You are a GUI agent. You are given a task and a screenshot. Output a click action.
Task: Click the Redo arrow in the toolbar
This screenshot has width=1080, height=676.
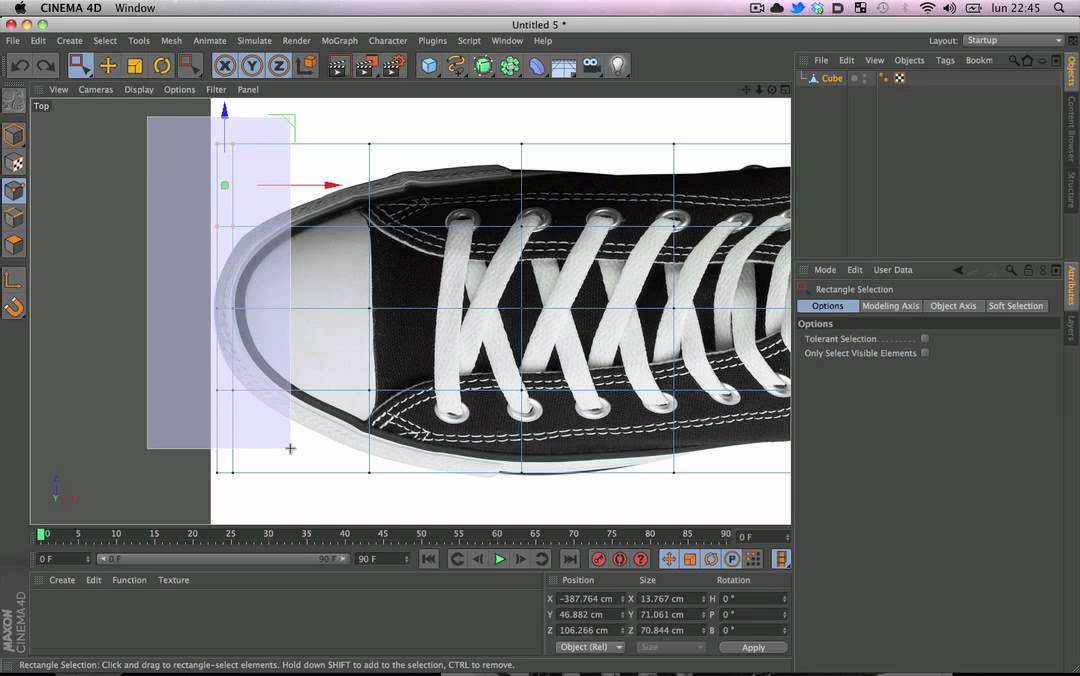tap(46, 66)
